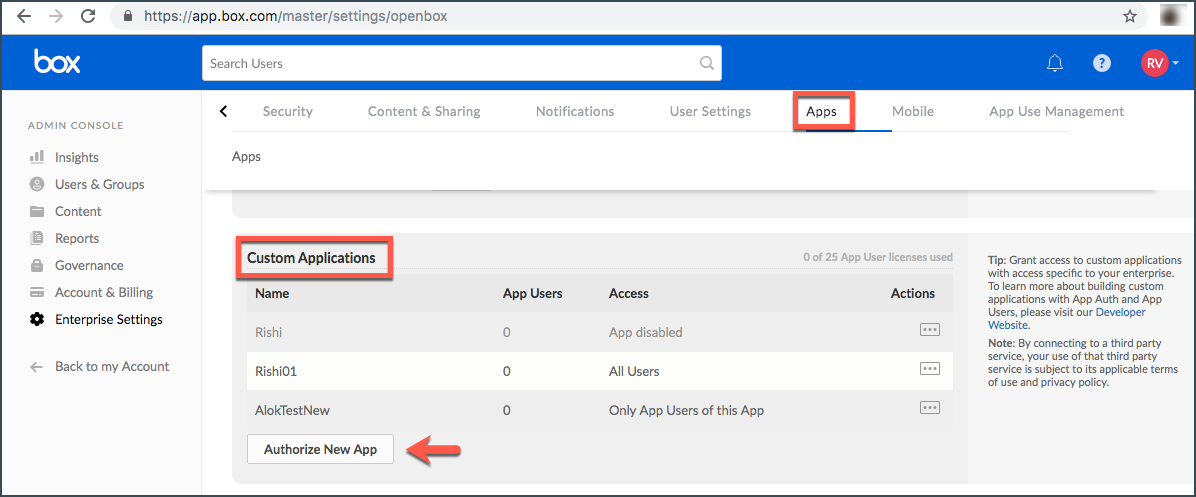Image resolution: width=1196 pixels, height=497 pixels.
Task: Switch to Content & Sharing tab
Action: click(x=424, y=111)
